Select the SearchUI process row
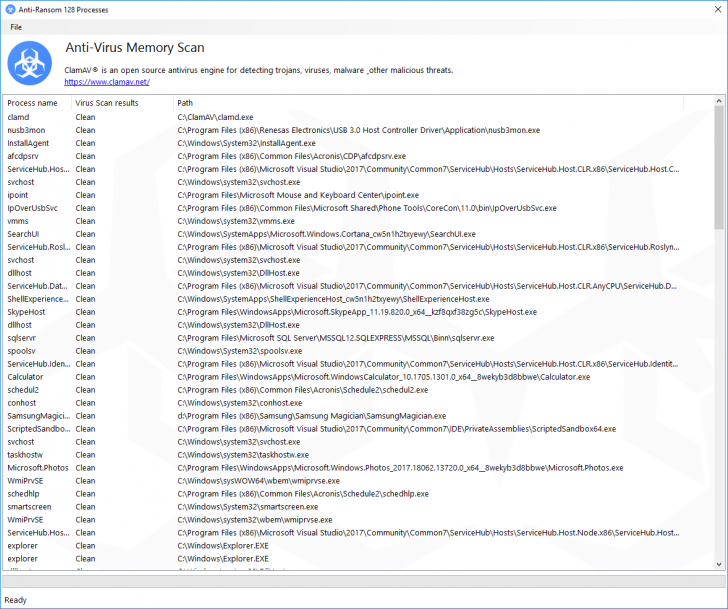The height and width of the screenshot is (609, 728). click(x=344, y=234)
